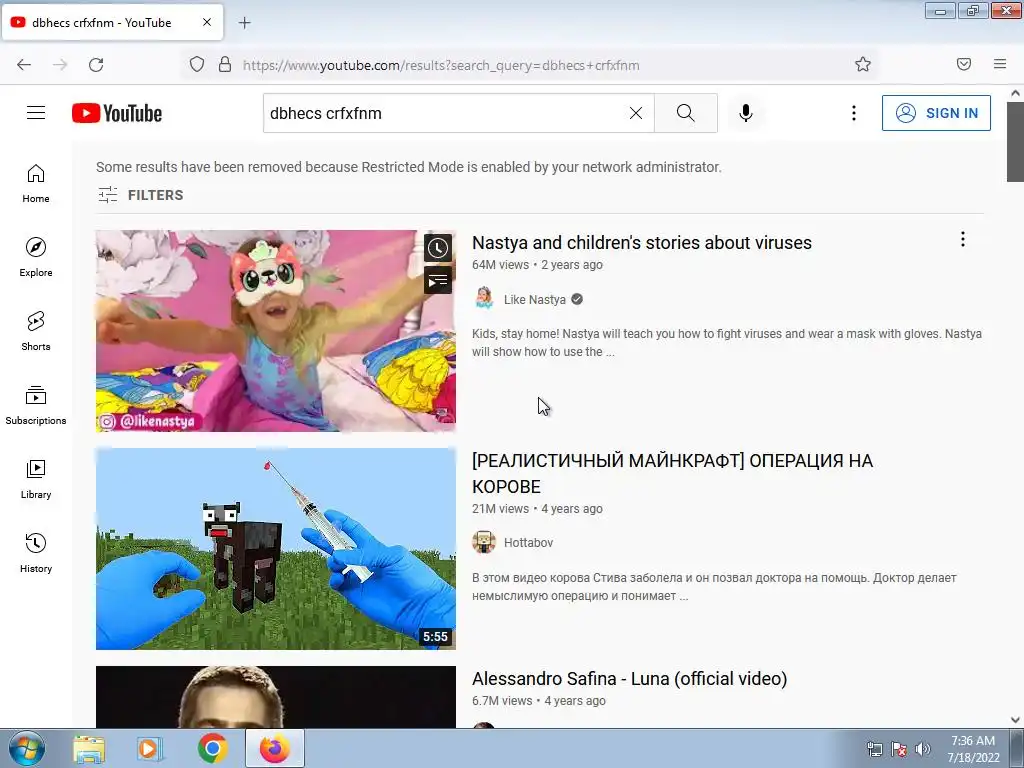Open title 'Alessandro Safina - Luna (official video)'
Screen dimensions: 1024x768
point(630,679)
